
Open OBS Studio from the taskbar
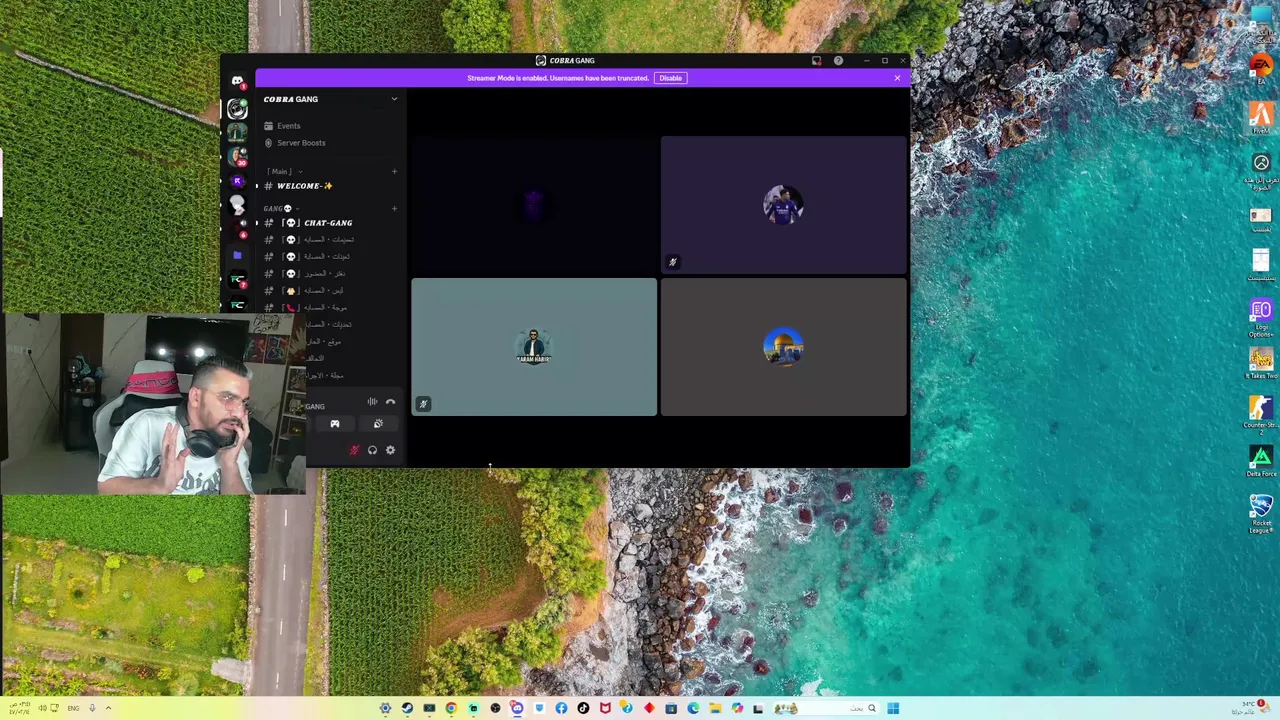tap(495, 708)
